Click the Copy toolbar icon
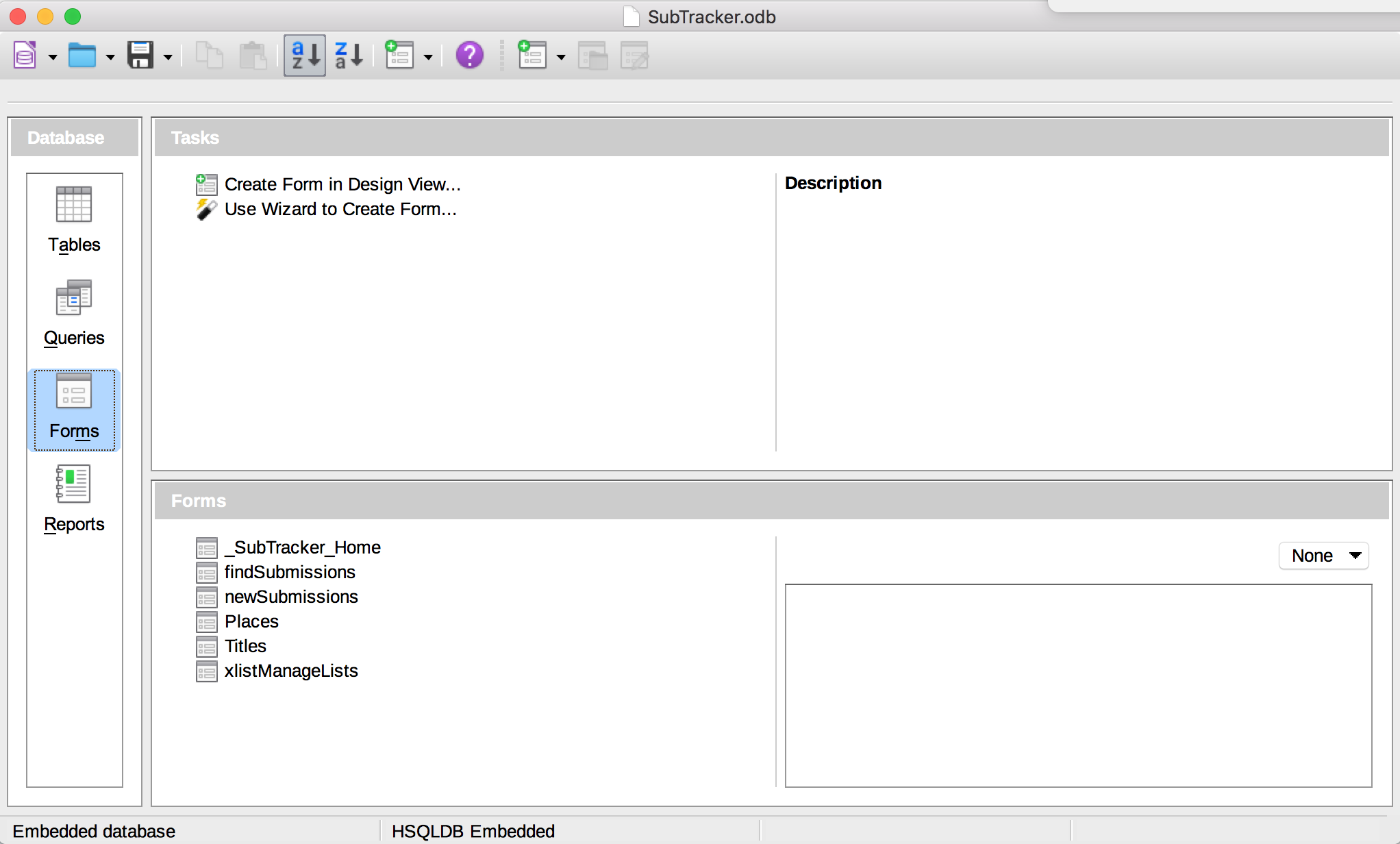The height and width of the screenshot is (844, 1400). tap(210, 55)
